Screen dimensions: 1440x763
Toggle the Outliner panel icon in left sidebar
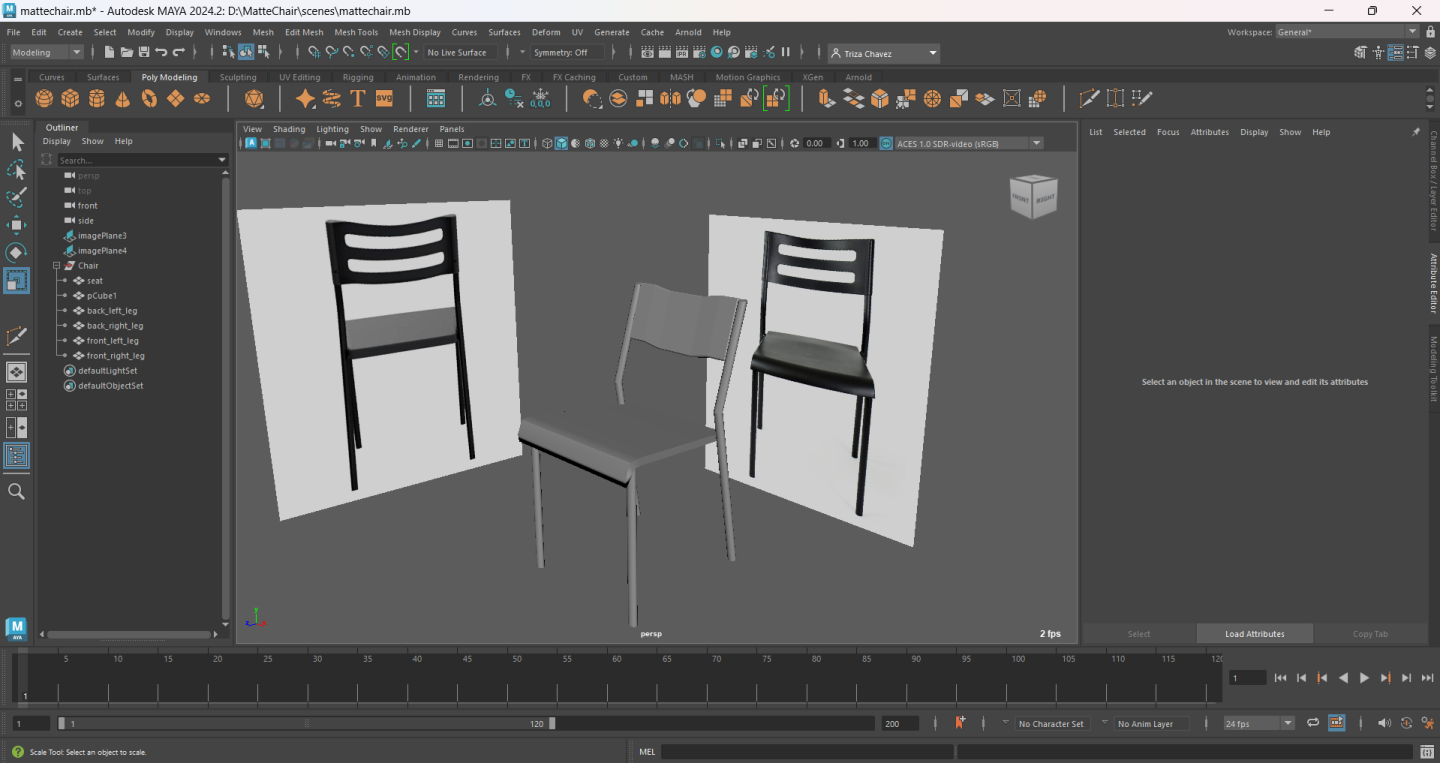pos(17,456)
